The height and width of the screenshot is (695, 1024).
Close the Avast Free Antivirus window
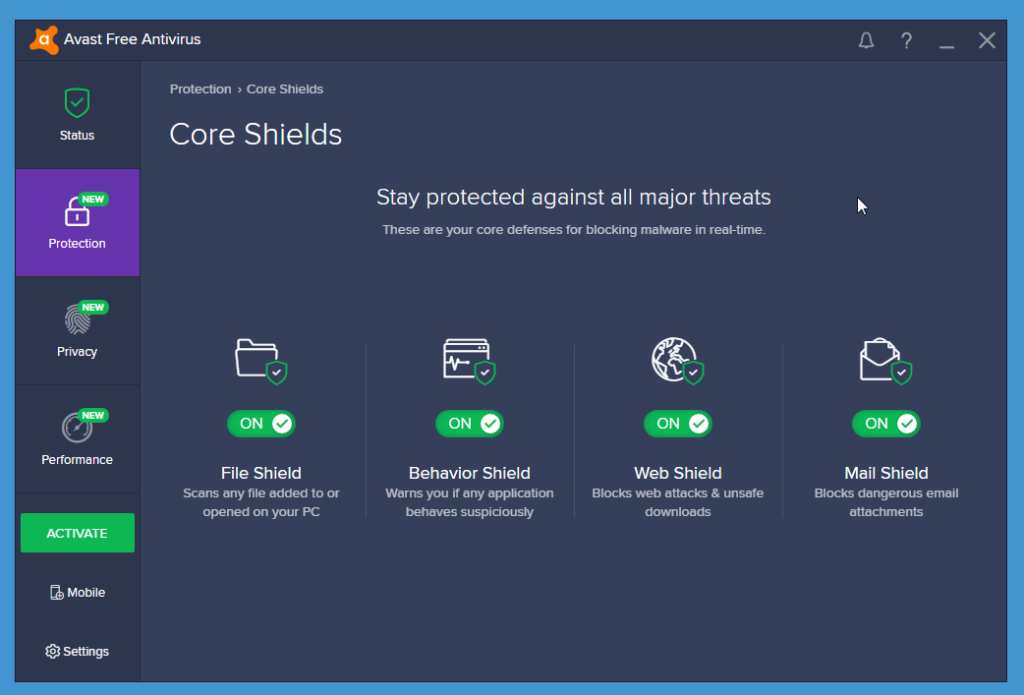point(987,40)
